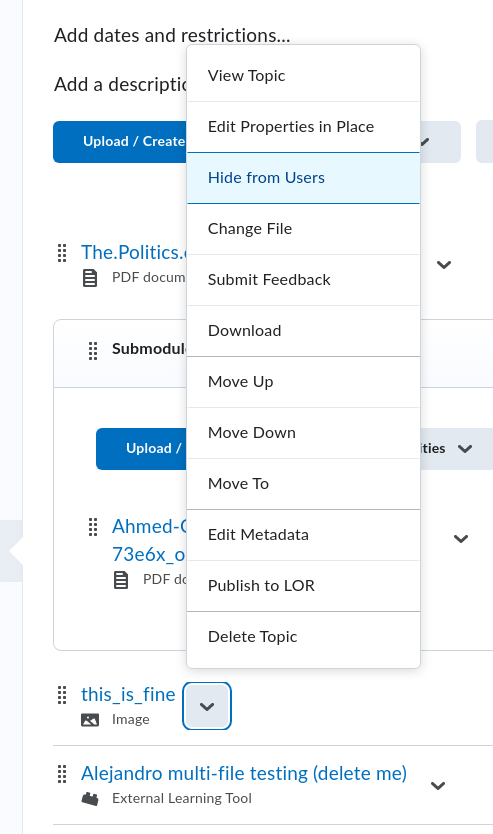
Task: Select Edit Properties in Place
Action: [304, 127]
